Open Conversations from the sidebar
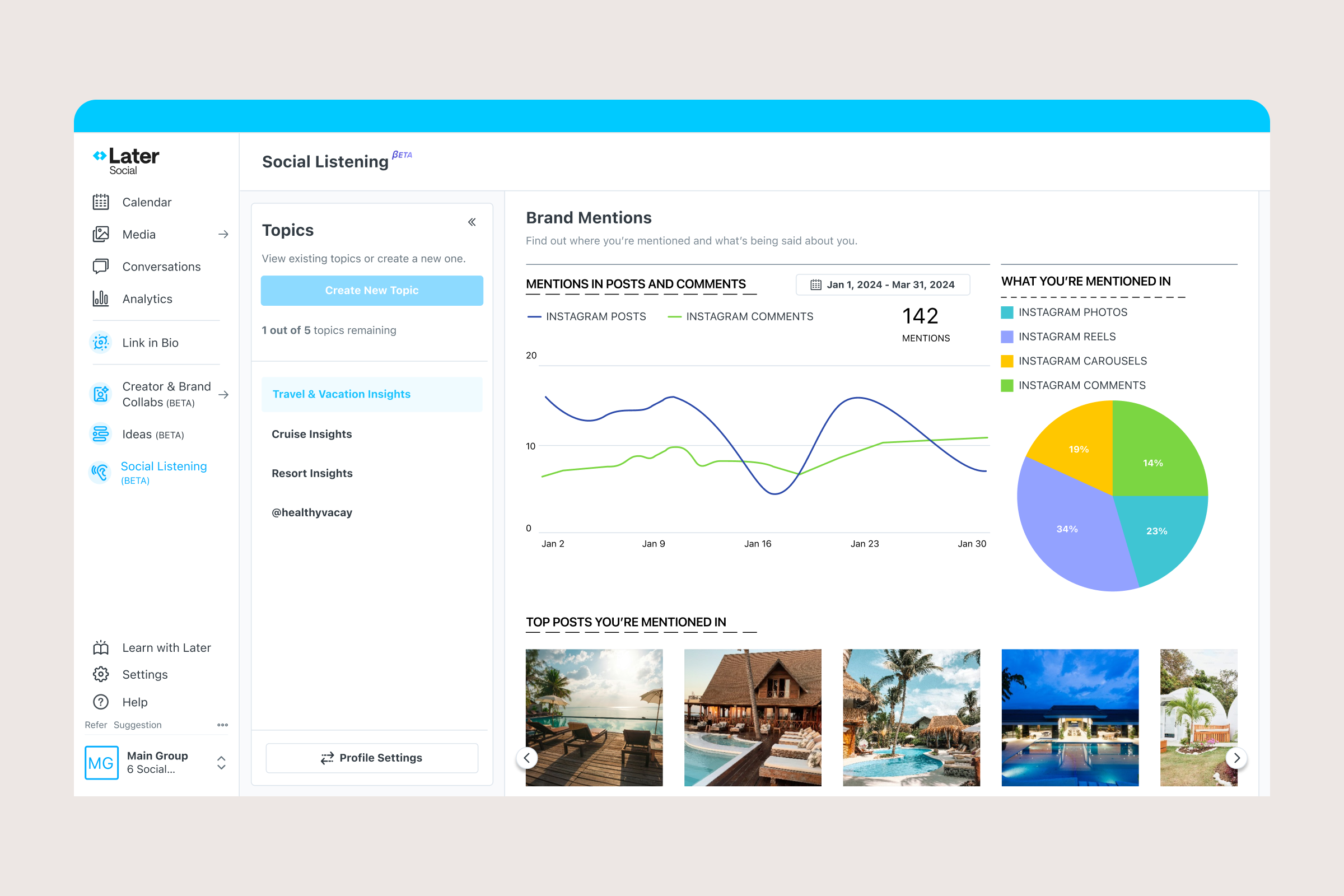Image resolution: width=1344 pixels, height=896 pixels. click(x=161, y=267)
